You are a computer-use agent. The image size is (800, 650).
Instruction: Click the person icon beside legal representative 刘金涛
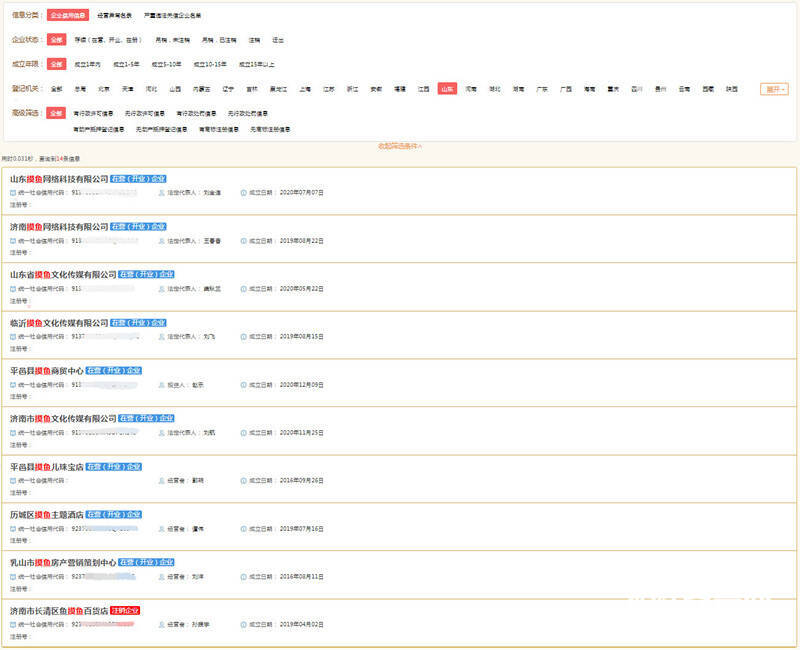click(162, 192)
